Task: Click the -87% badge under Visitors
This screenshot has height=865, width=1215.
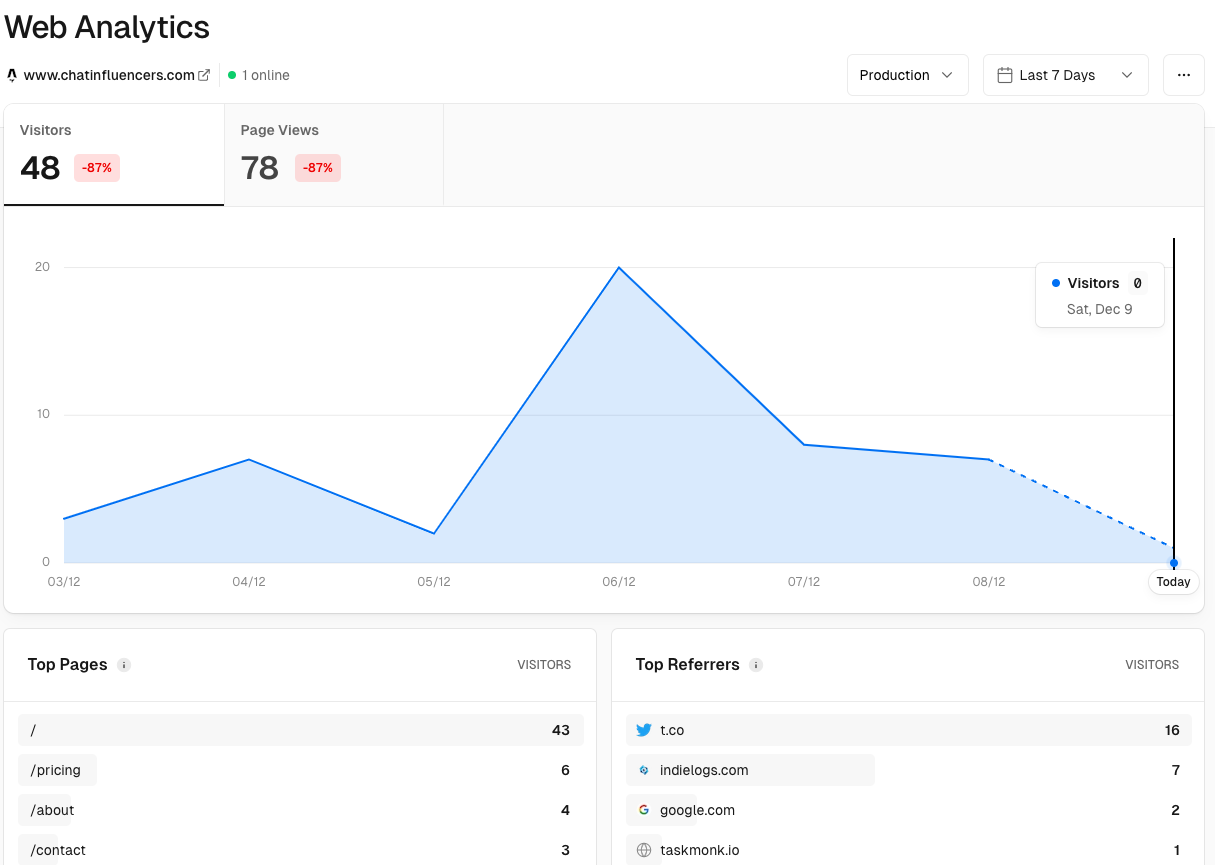Action: tap(97, 168)
